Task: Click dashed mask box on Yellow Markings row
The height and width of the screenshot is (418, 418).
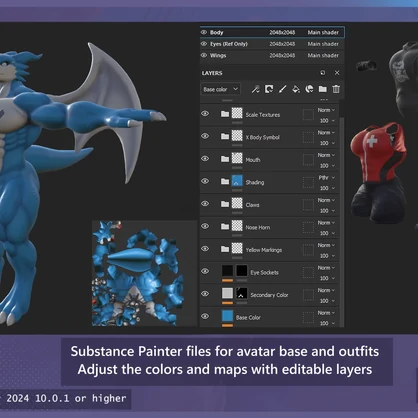Action: tap(308, 250)
